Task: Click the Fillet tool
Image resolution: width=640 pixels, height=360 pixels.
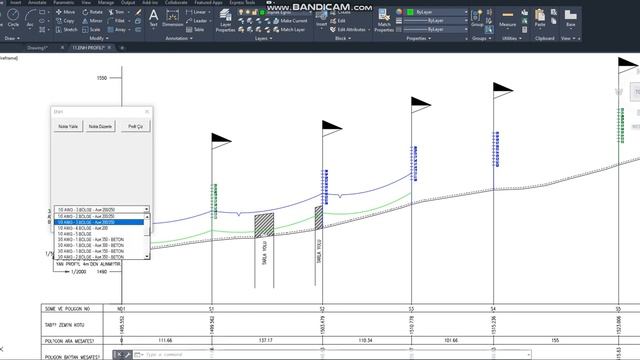Action: [117, 20]
